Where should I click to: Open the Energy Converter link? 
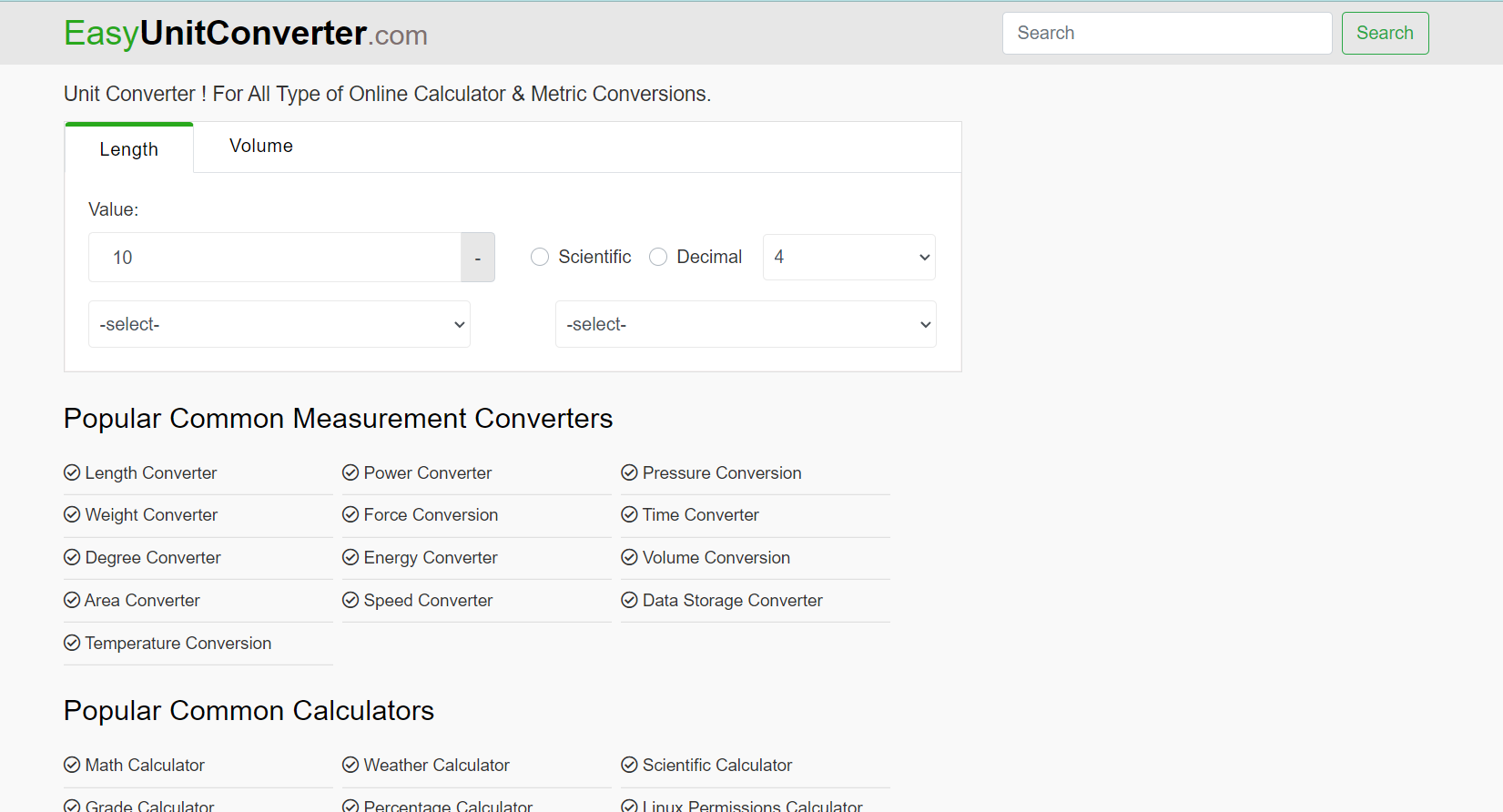431,557
